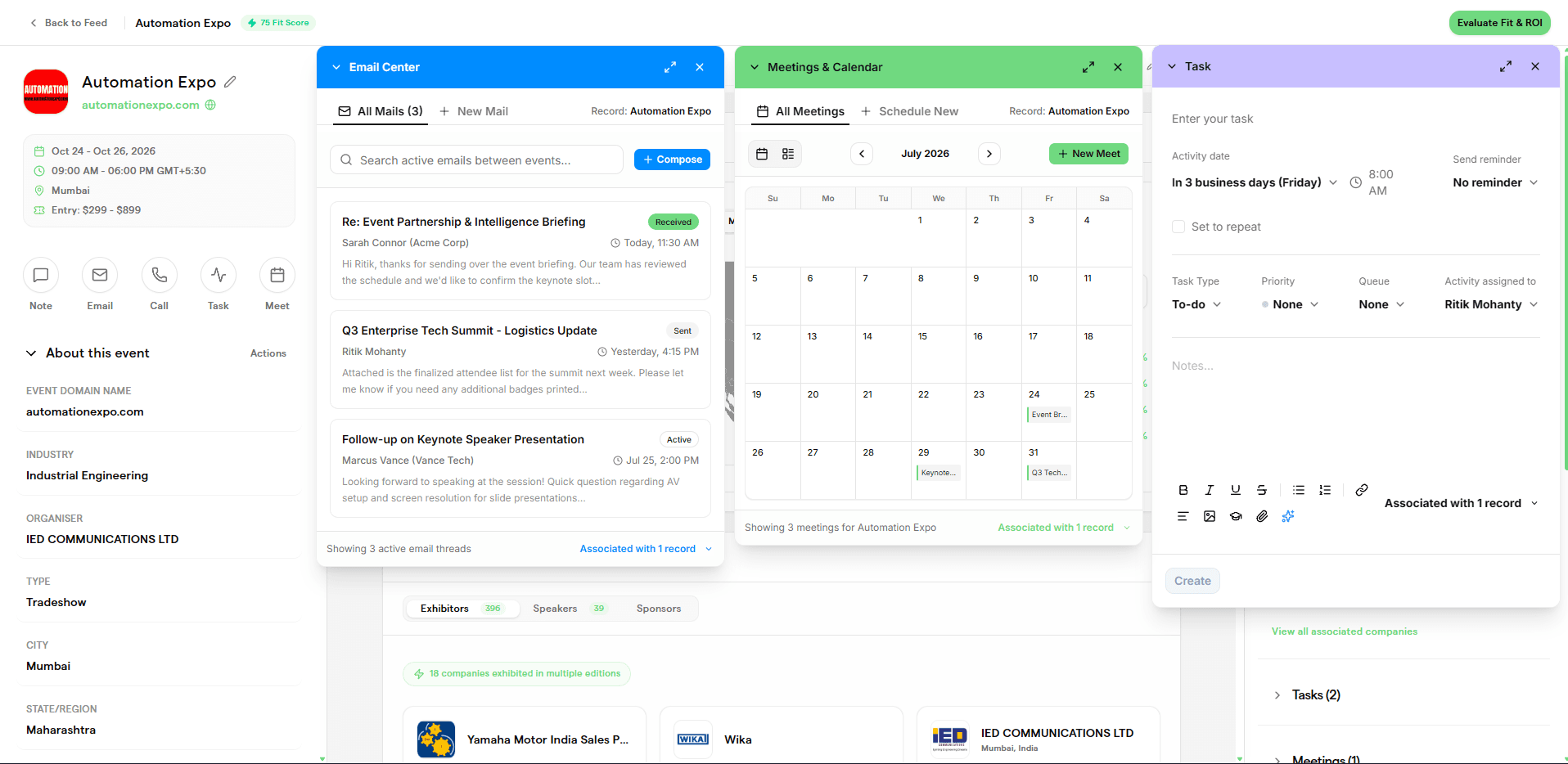
Task: Click Evaluate Fit & ROI button
Action: [1499, 23]
